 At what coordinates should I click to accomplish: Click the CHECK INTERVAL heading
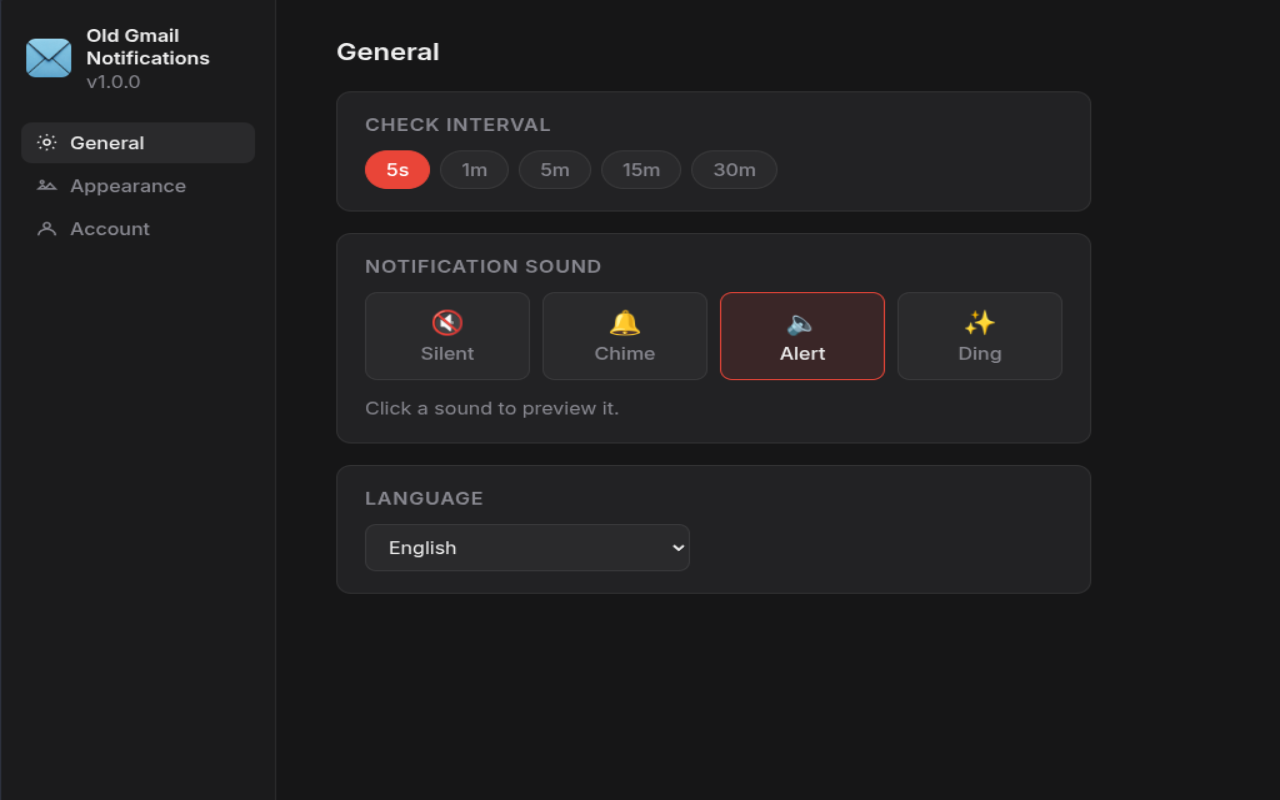click(458, 125)
